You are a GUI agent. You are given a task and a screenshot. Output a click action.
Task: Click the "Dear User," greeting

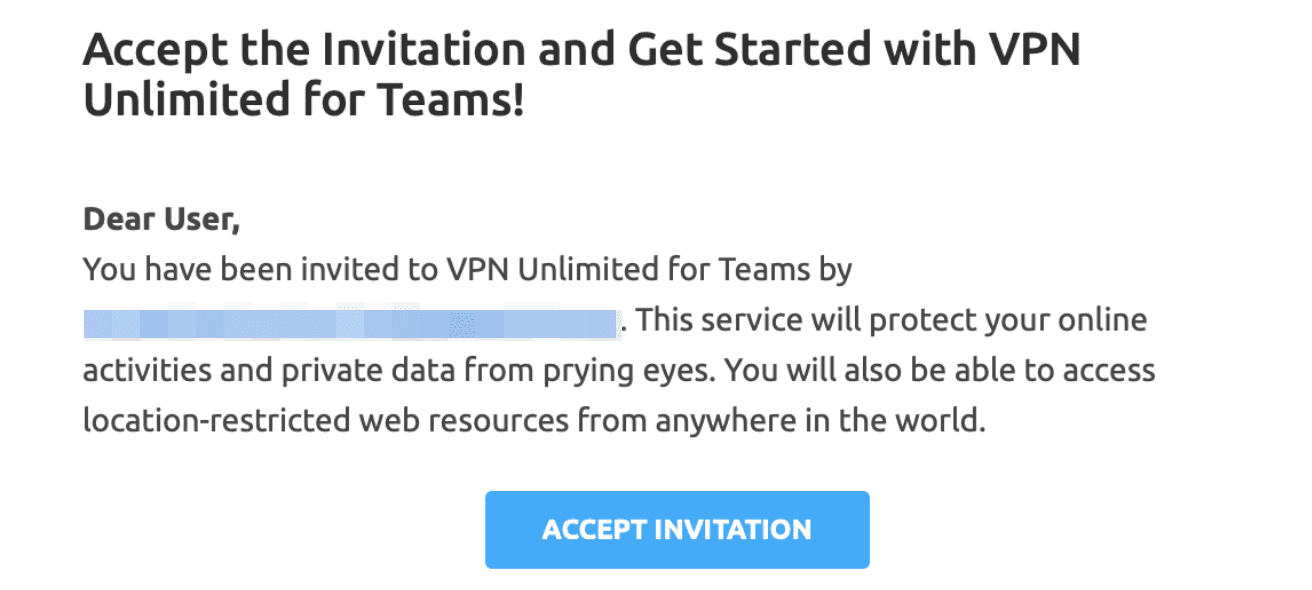click(x=161, y=219)
